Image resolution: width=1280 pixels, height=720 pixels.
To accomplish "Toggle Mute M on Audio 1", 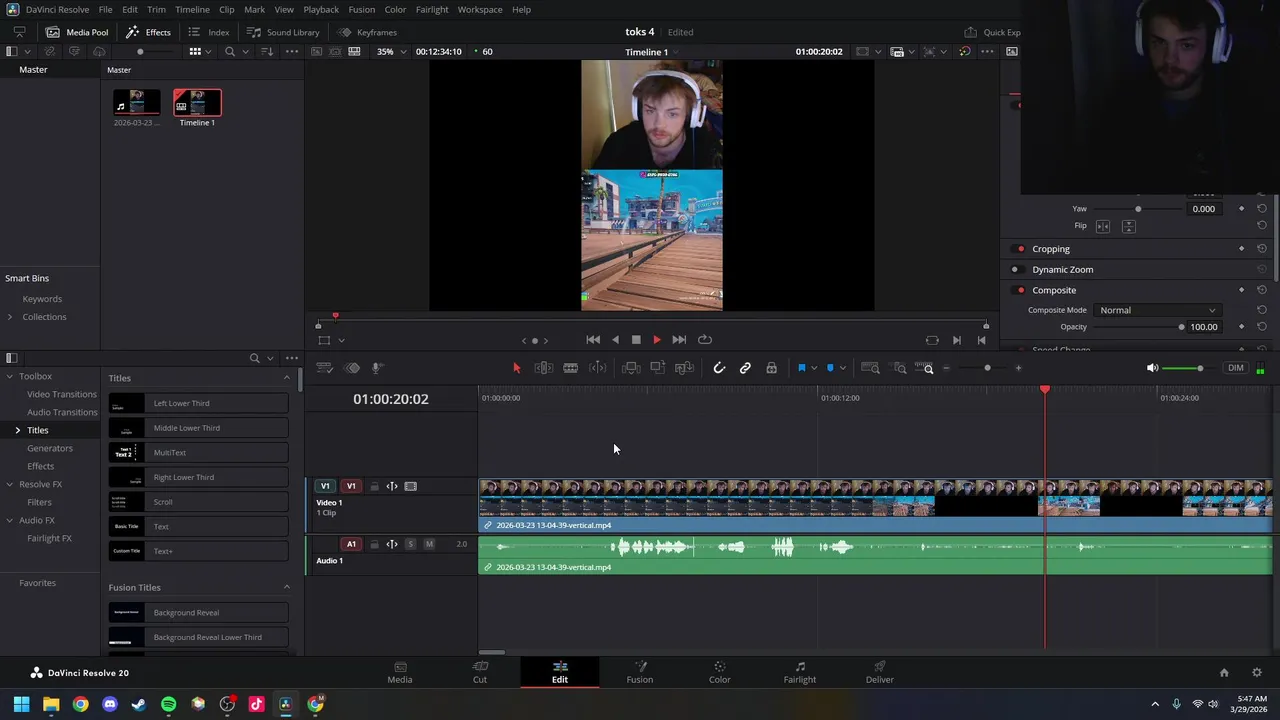I will (429, 544).
